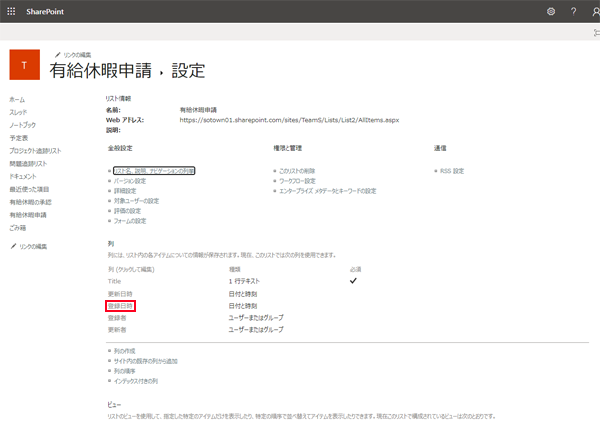
Task: Click ユーザーまたはグループ in the 登録者 row
Action: 256,318
